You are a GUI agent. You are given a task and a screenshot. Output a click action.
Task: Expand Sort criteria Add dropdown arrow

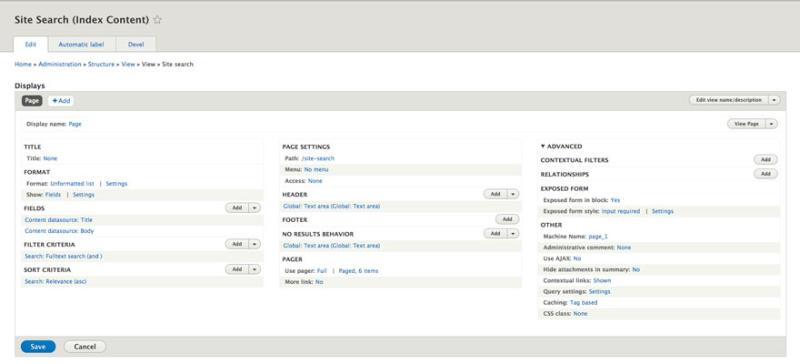tap(255, 269)
